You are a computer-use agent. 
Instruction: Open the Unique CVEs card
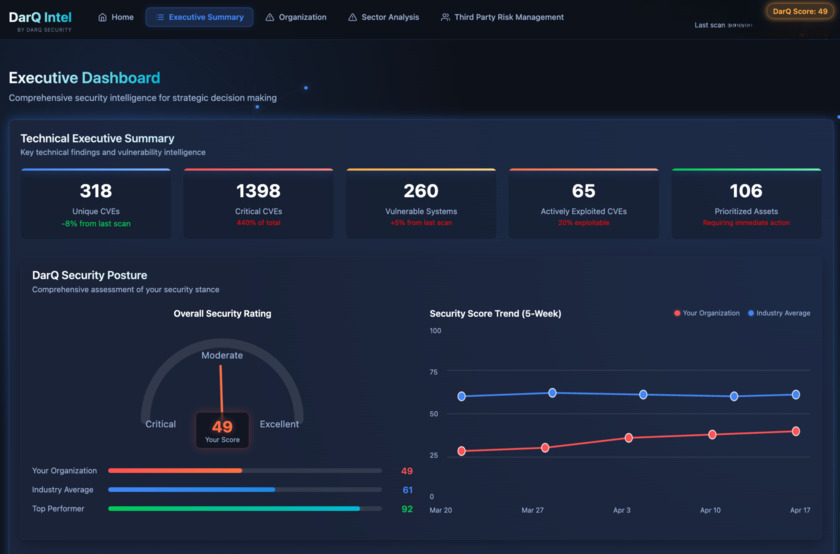click(x=95, y=204)
